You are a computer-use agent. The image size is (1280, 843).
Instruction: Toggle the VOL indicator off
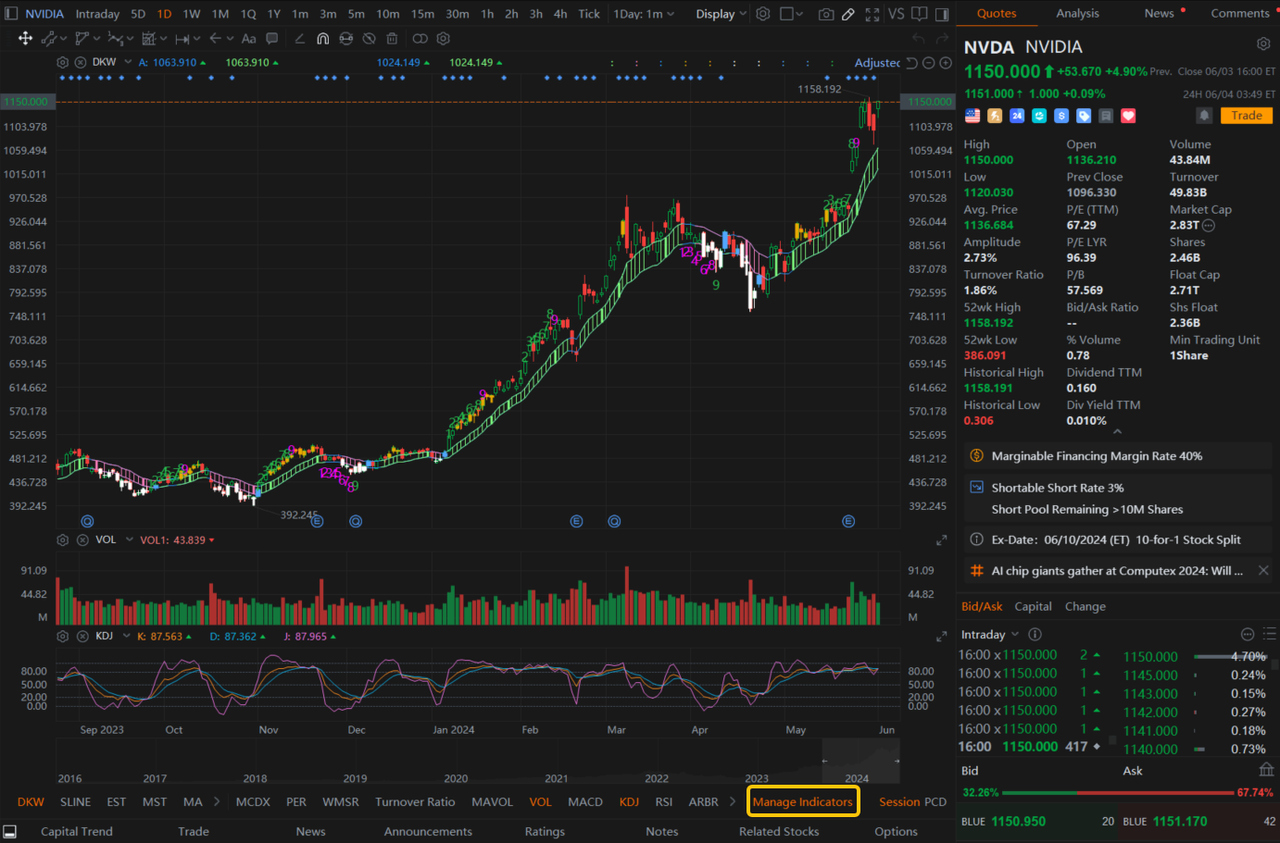pyautogui.click(x=540, y=802)
